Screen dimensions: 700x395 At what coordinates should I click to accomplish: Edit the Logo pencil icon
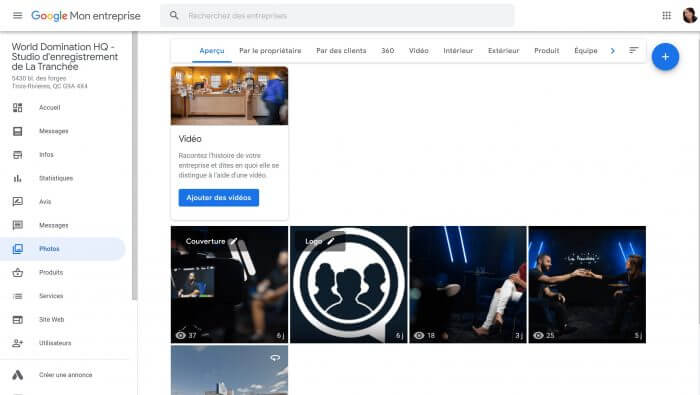click(331, 241)
